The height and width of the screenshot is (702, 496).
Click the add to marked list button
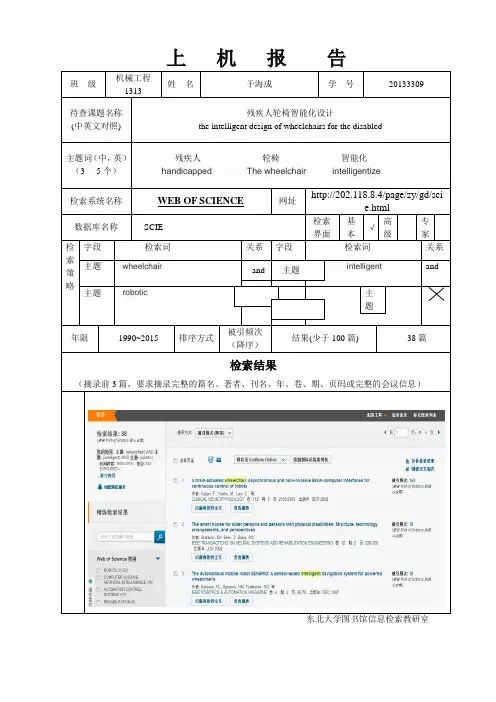pos(311,460)
